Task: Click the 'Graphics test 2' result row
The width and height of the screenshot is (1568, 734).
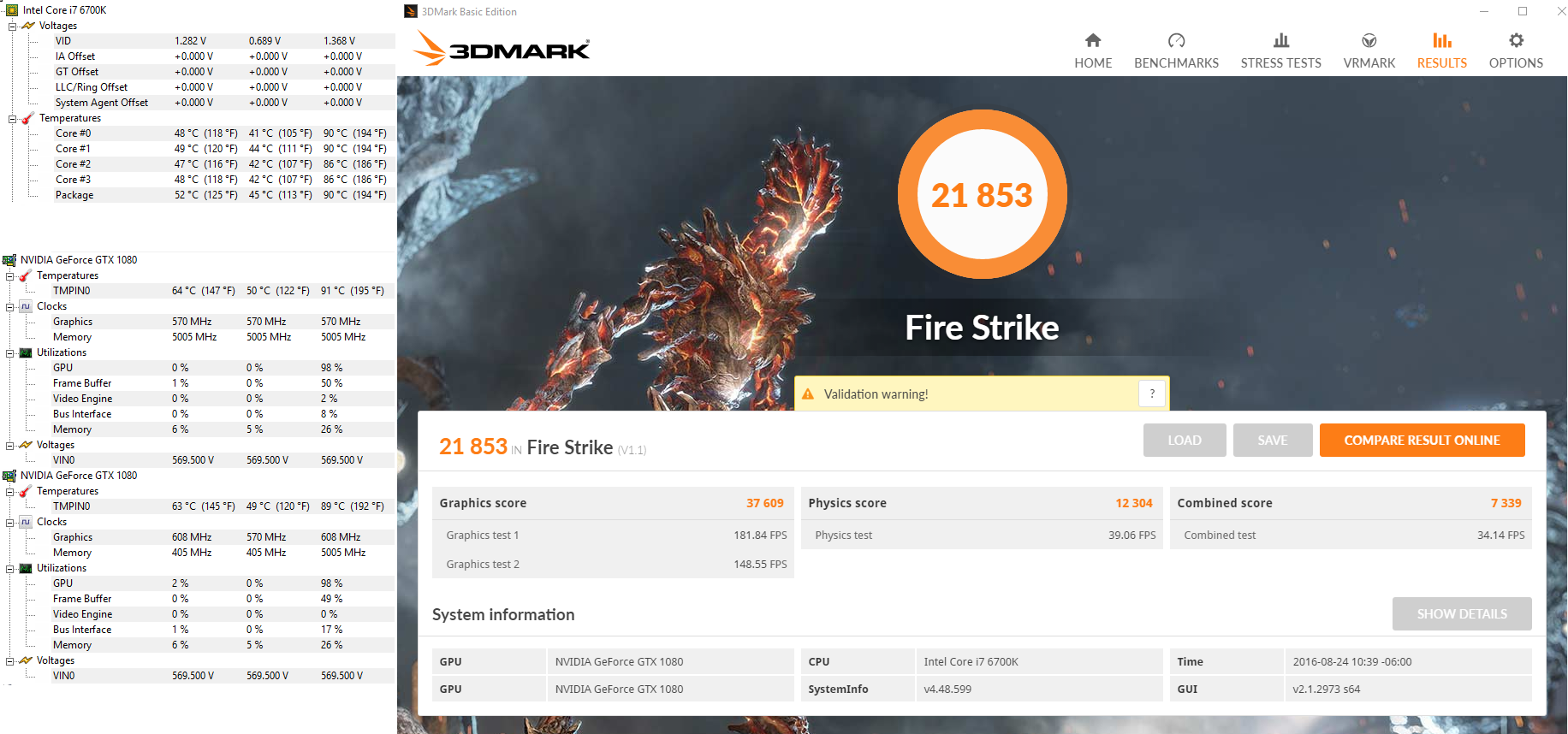Action: (613, 564)
